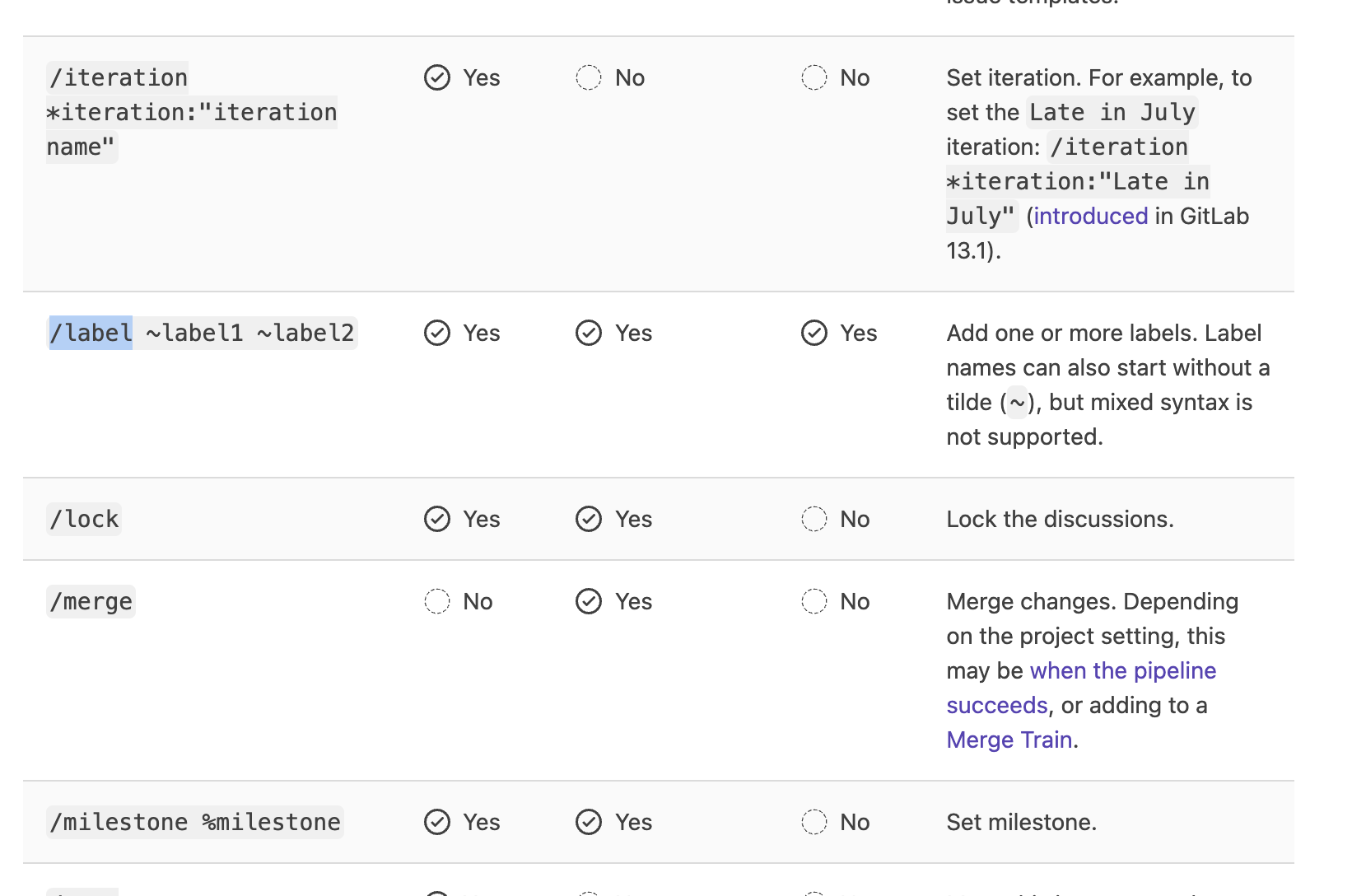Open the "introduced" link

point(1091,216)
